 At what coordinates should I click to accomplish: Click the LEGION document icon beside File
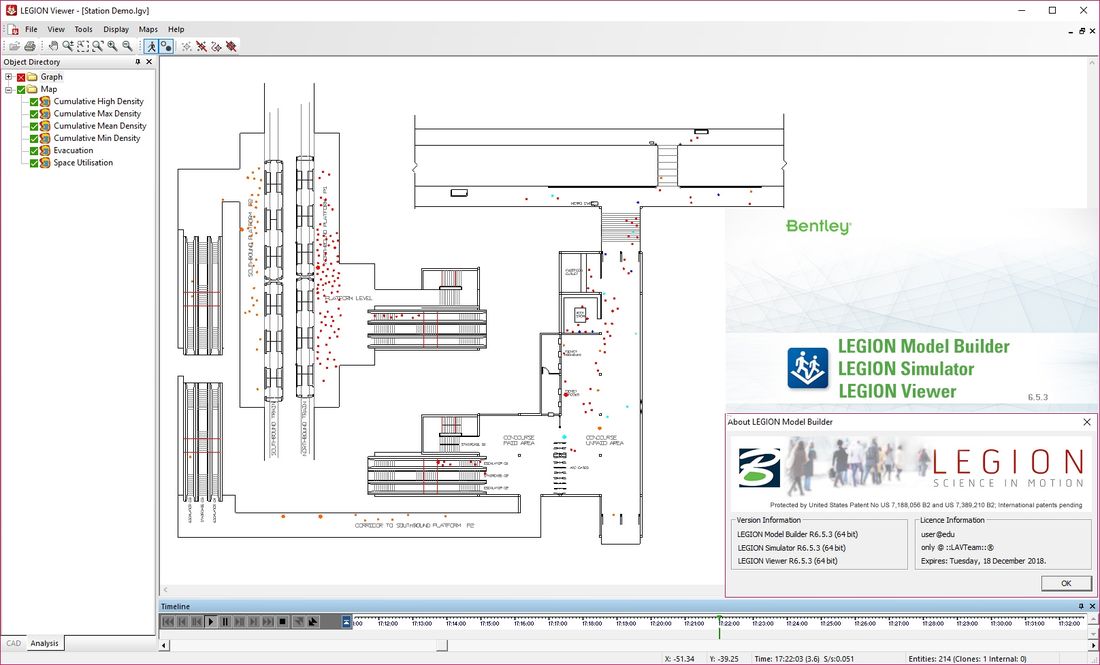tap(13, 29)
